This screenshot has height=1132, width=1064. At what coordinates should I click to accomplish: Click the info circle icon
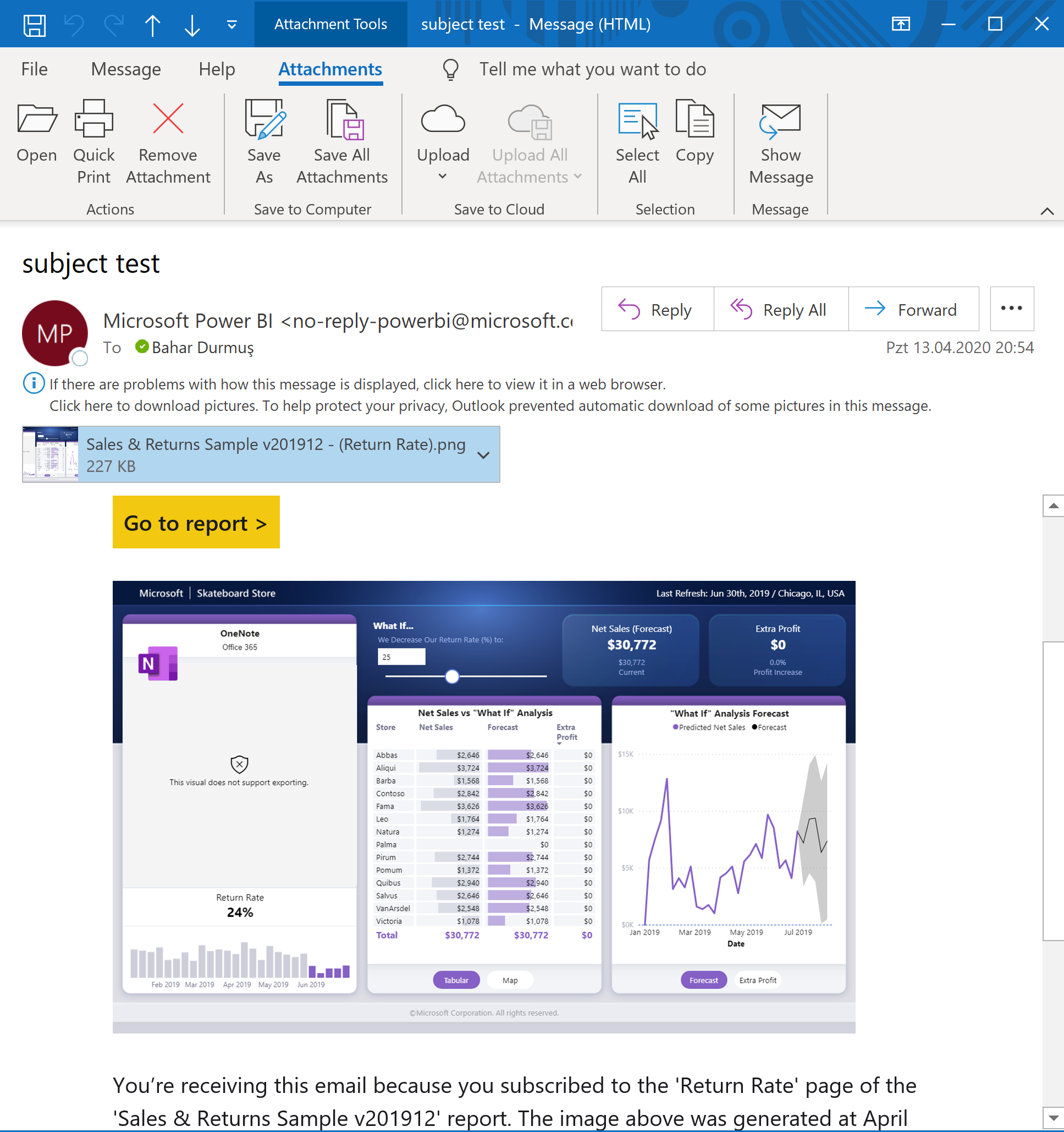(x=34, y=383)
